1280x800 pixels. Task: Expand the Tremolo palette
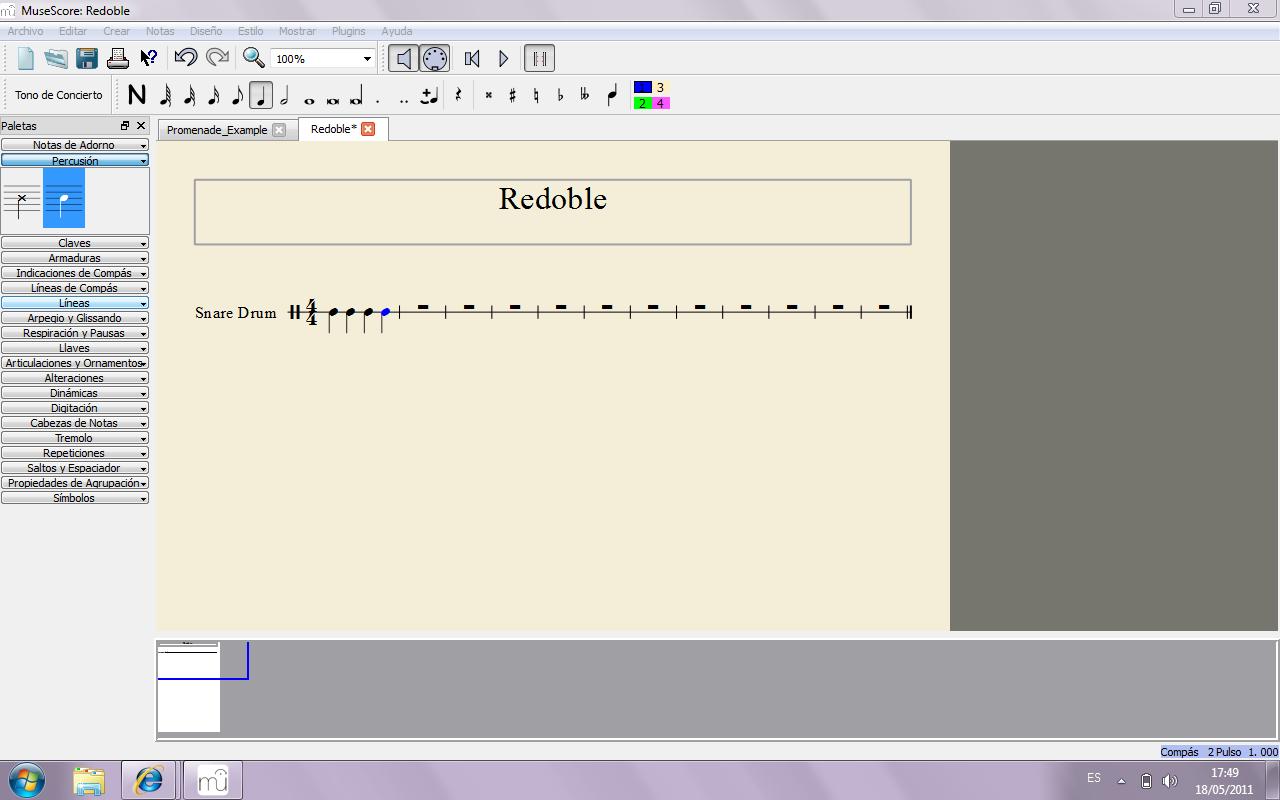74,437
